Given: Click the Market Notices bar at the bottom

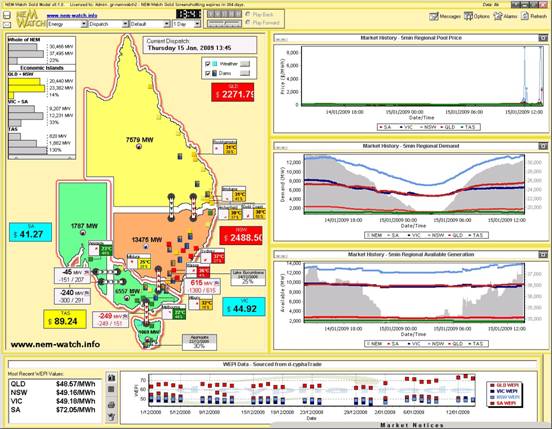Looking at the screenshot, I should click(412, 425).
